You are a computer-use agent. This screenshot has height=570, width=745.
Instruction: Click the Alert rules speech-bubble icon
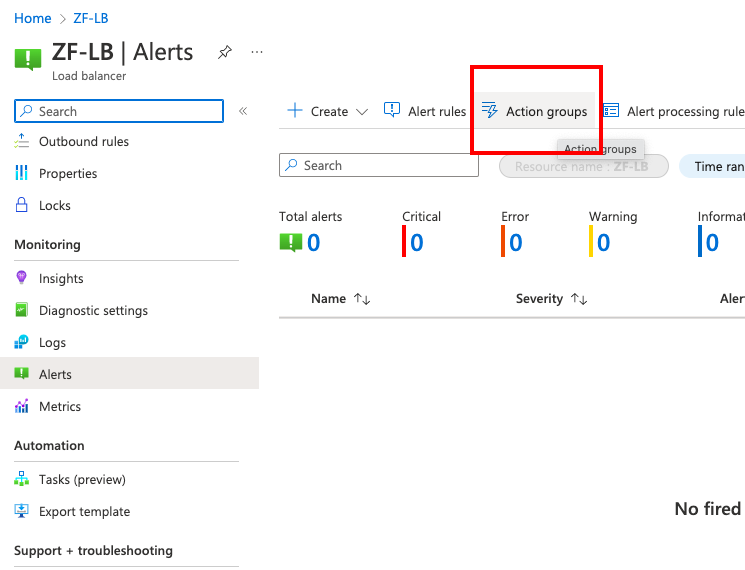coord(392,110)
